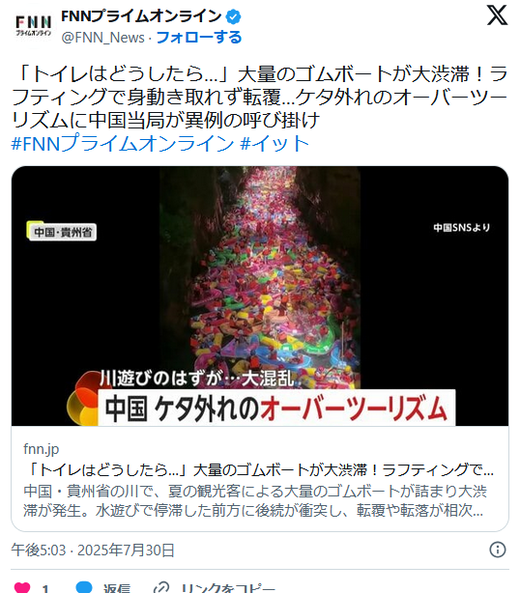
Task: Click the リンクをコピー label
Action: (228, 588)
